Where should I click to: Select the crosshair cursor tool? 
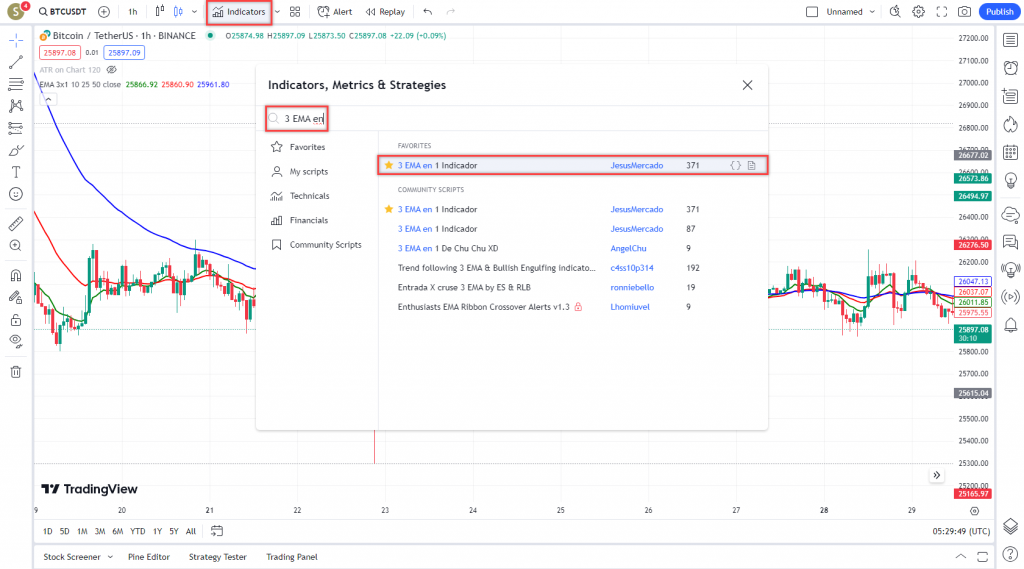pos(16,41)
